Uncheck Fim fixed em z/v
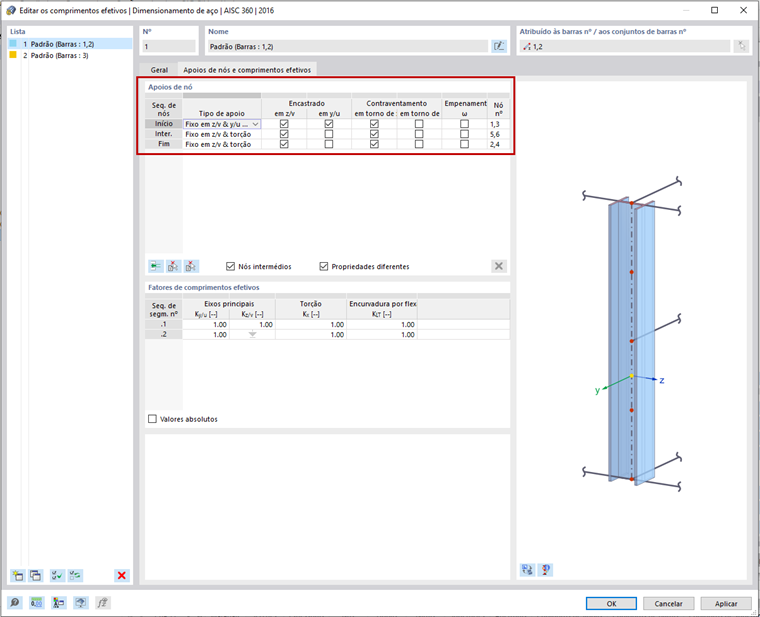This screenshot has height=617, width=760. click(x=284, y=144)
